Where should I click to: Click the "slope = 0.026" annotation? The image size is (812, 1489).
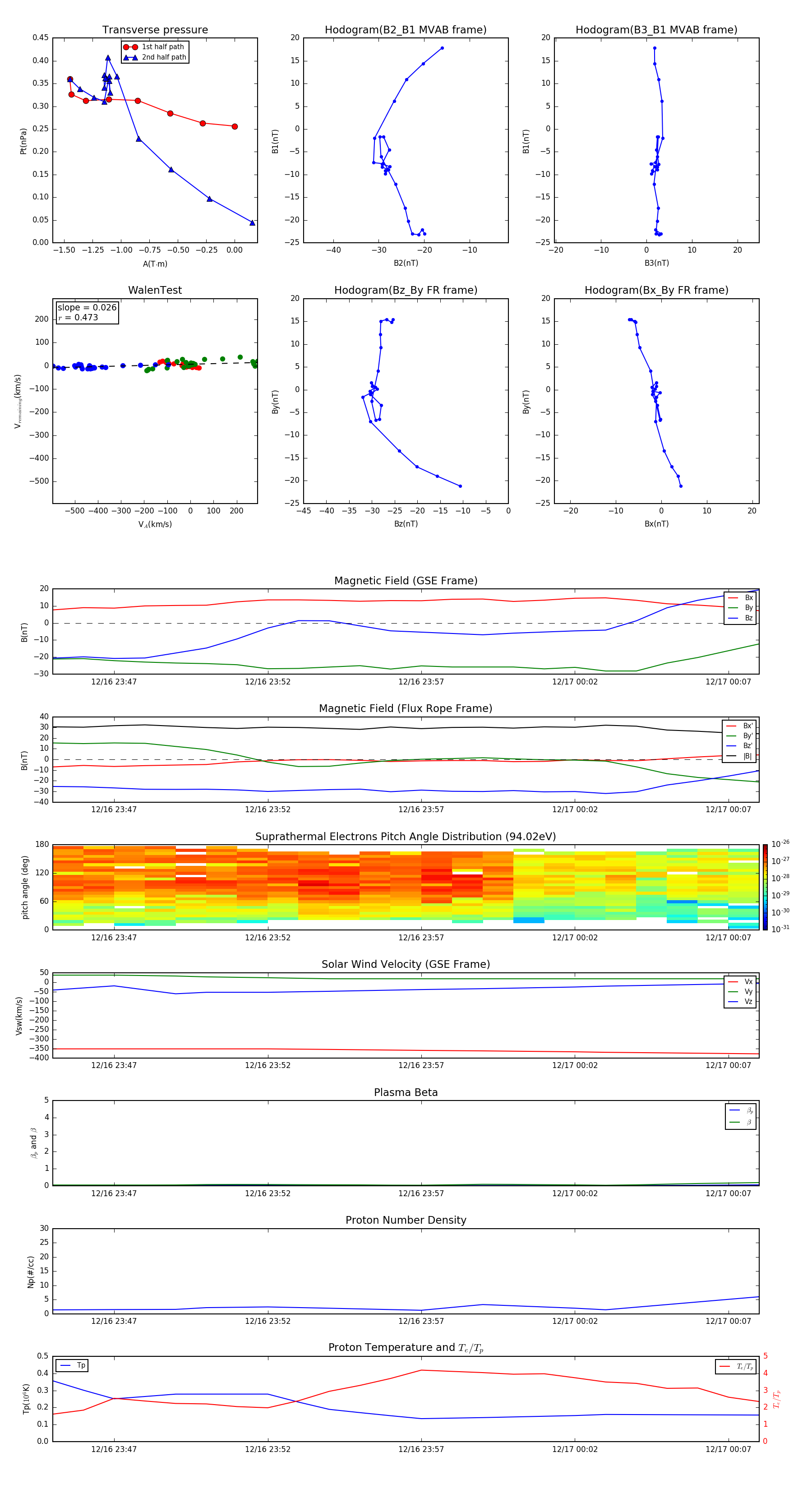click(87, 308)
